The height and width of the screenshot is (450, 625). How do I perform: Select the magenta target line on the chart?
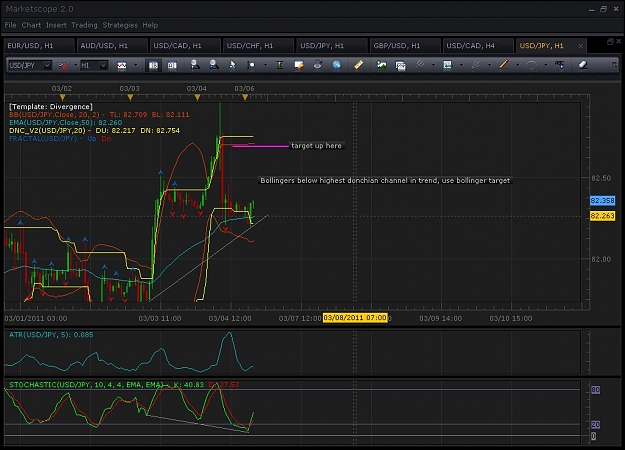tap(260, 146)
